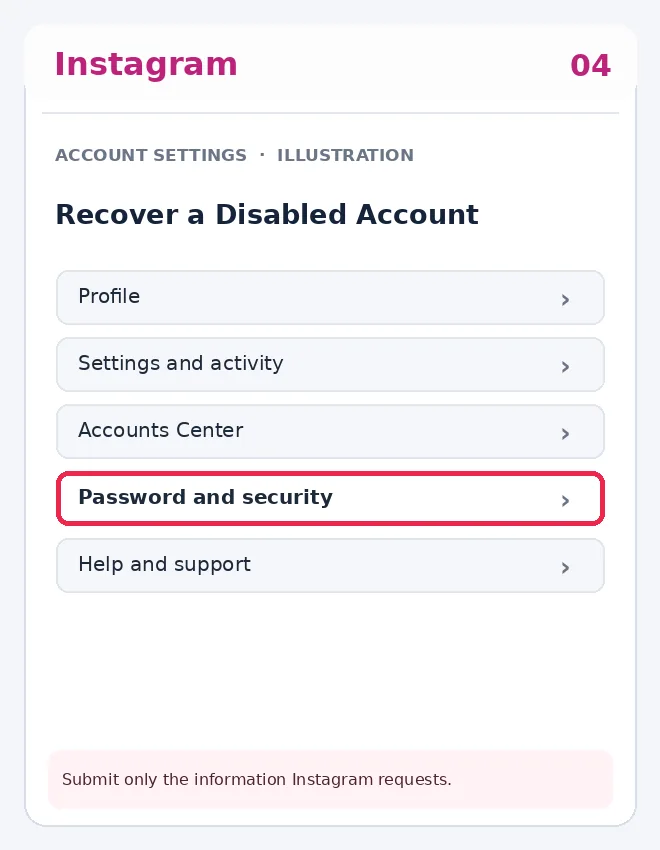Click the pink notice about submitting information
The height and width of the screenshot is (850, 660).
pyautogui.click(x=330, y=779)
